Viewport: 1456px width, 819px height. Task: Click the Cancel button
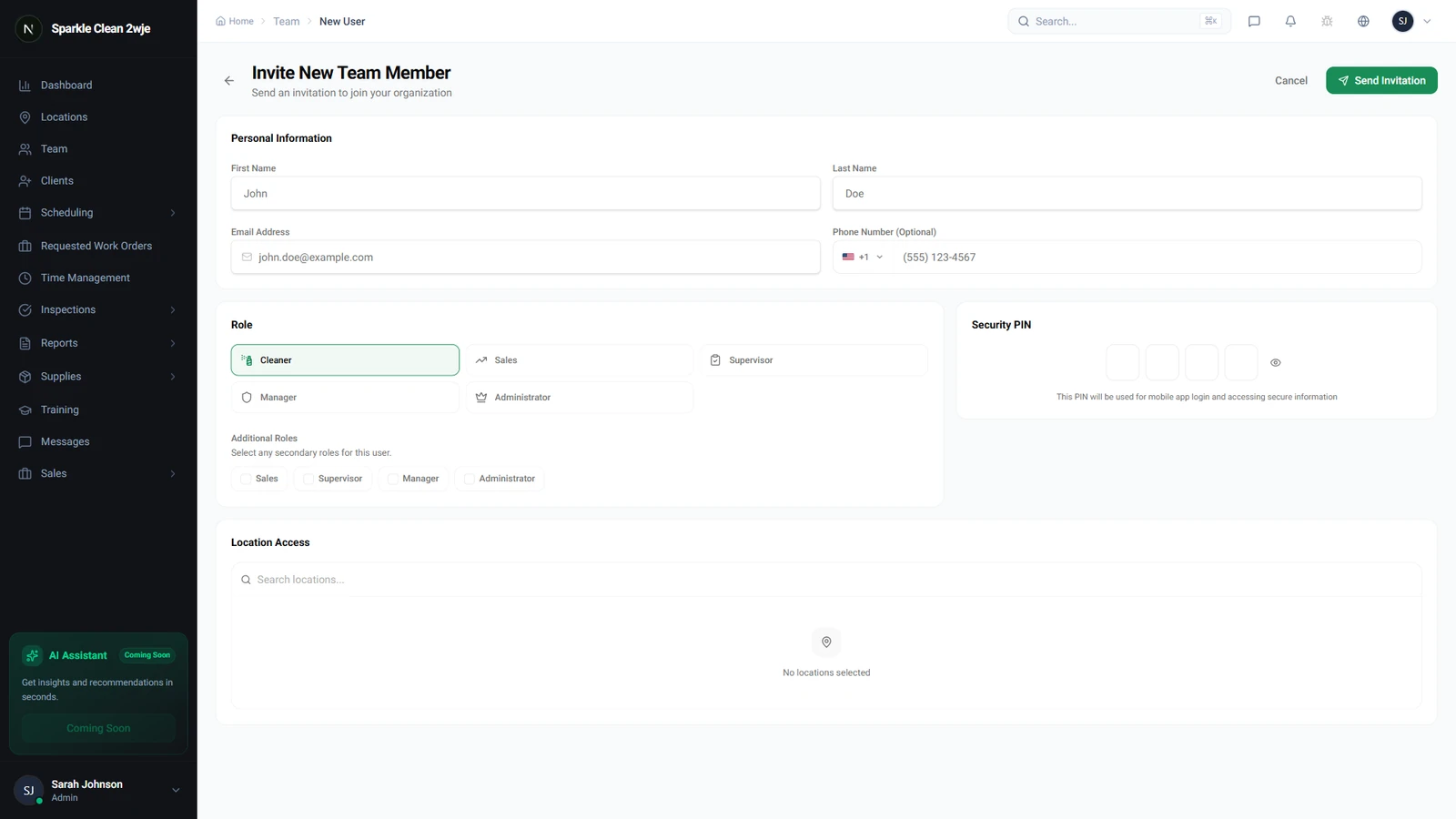1290,81
